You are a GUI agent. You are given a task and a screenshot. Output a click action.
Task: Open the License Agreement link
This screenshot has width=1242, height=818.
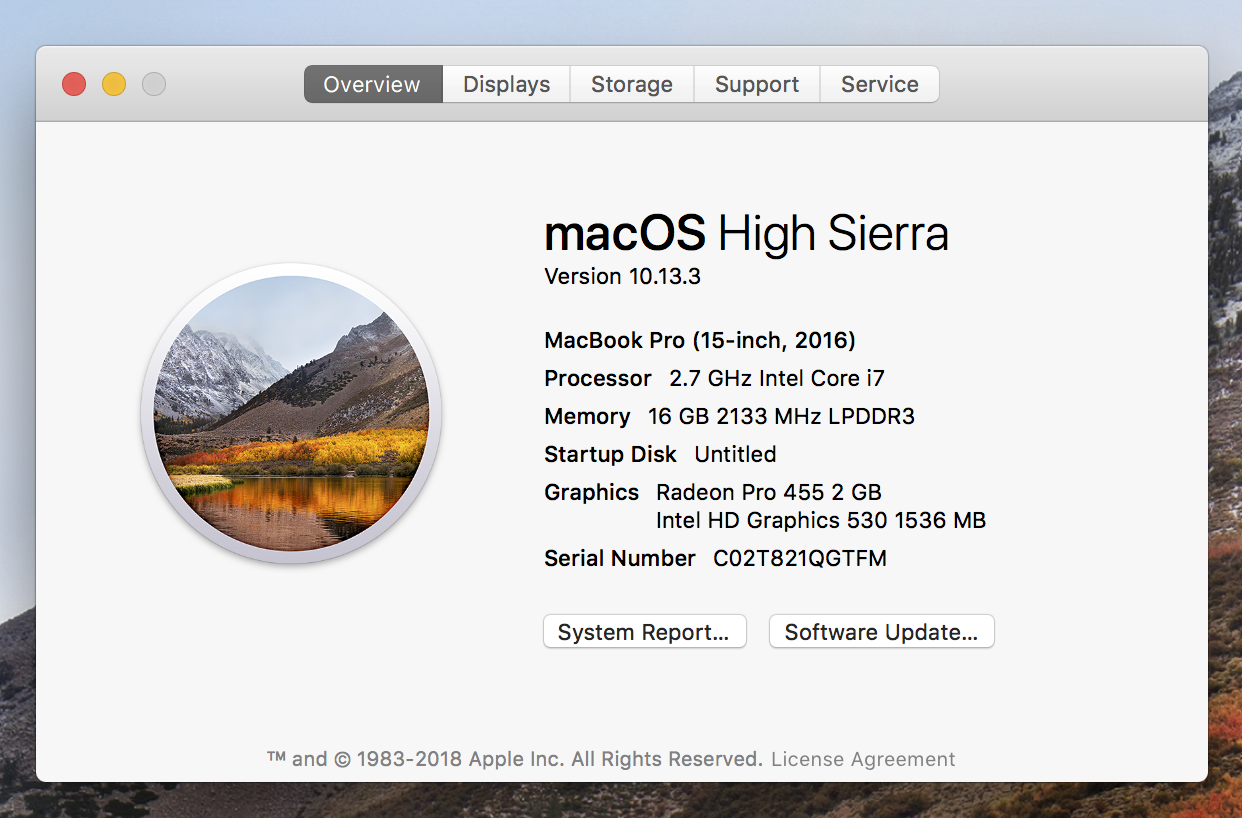[862, 759]
